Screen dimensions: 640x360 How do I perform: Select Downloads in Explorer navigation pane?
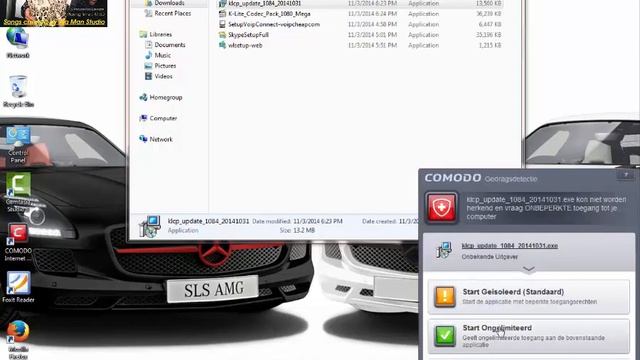tap(169, 3)
